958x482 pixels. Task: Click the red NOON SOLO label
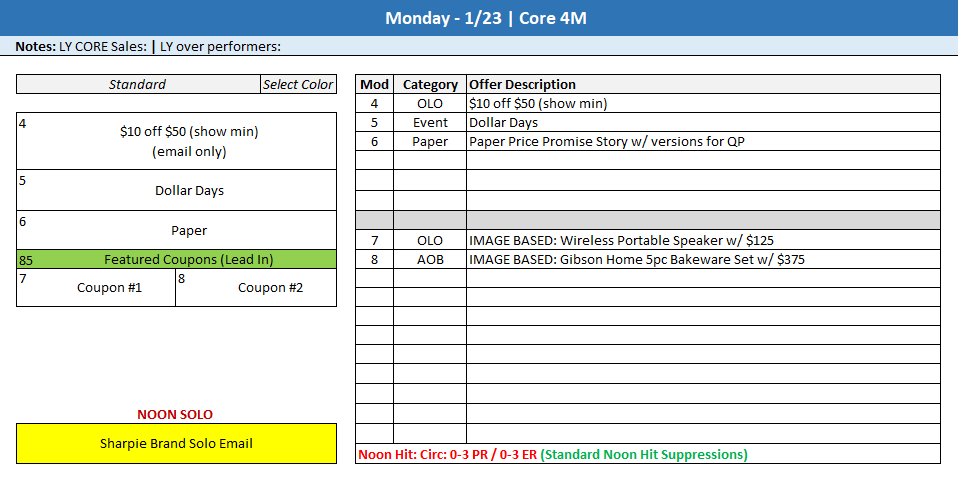175,414
